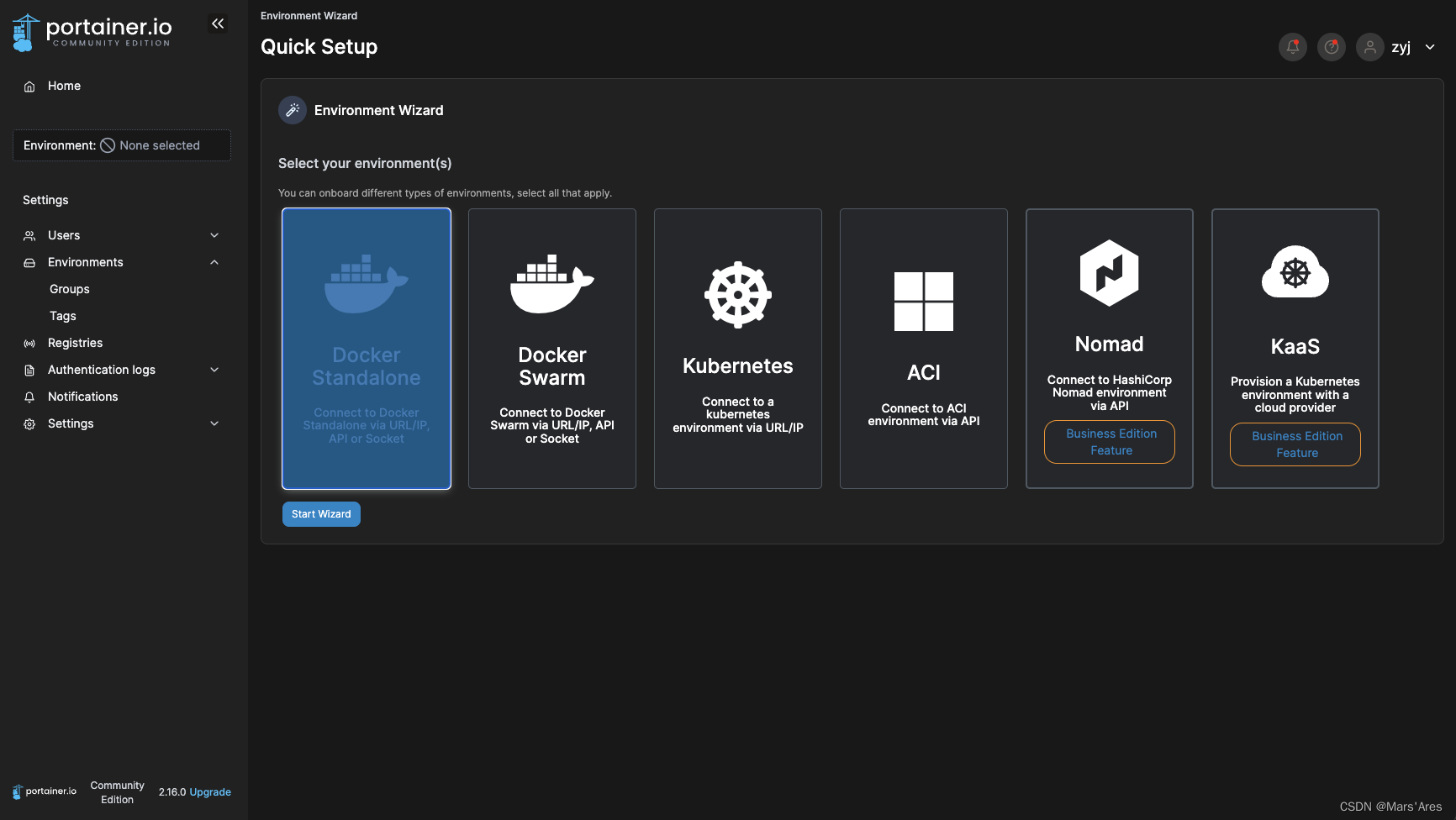Open Notifications from sidebar
This screenshot has height=820, width=1456.
pyautogui.click(x=82, y=397)
